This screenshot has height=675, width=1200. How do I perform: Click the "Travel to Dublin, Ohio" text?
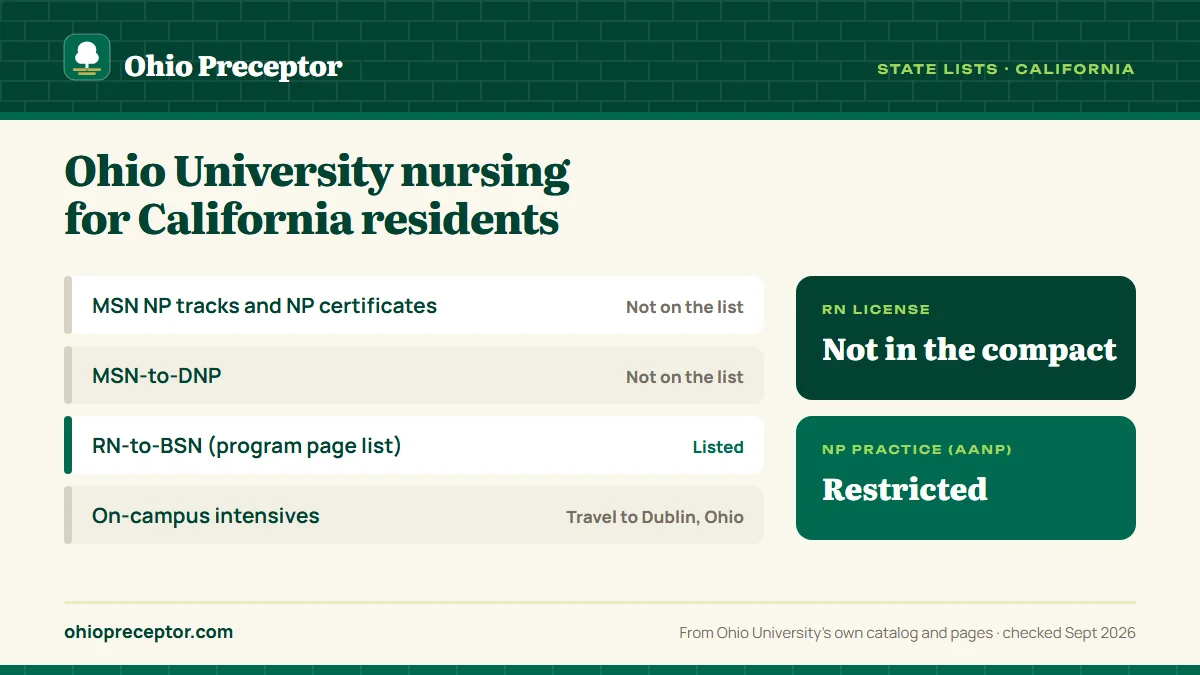[655, 517]
